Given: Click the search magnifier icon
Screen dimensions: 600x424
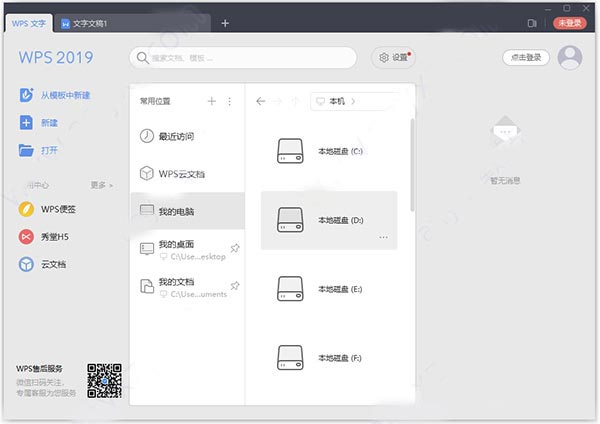Looking at the screenshot, I should tap(142, 58).
